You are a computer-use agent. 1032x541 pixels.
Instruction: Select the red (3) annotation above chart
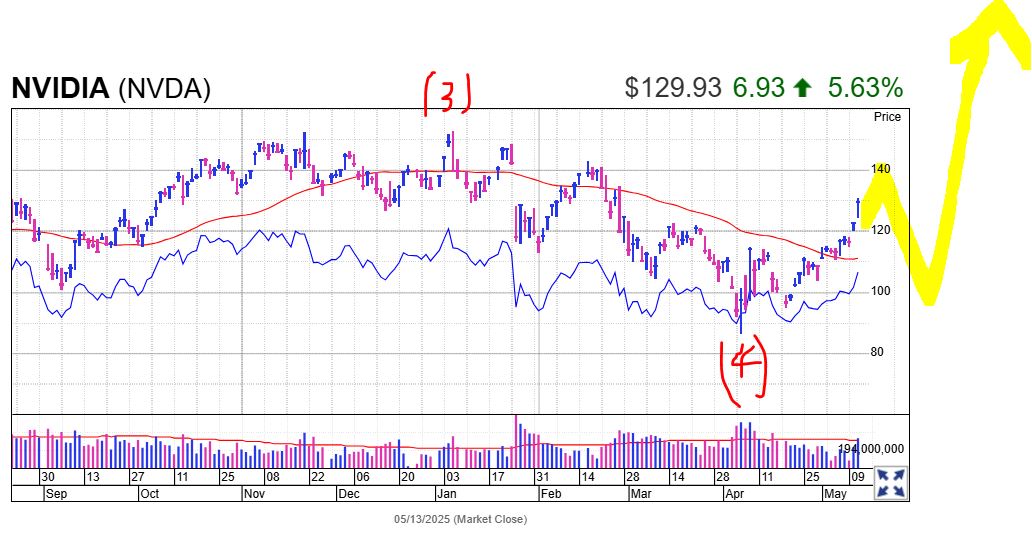click(448, 93)
